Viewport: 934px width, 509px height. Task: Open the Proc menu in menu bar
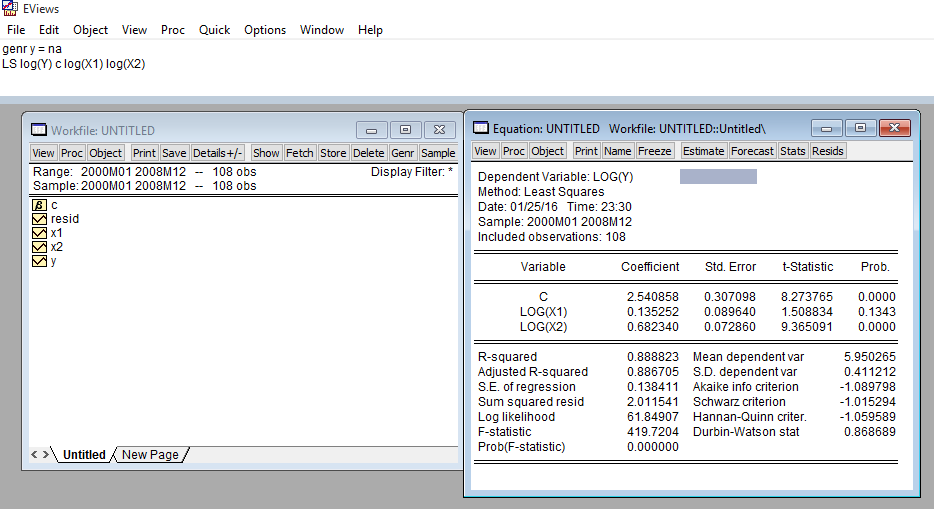point(173,30)
